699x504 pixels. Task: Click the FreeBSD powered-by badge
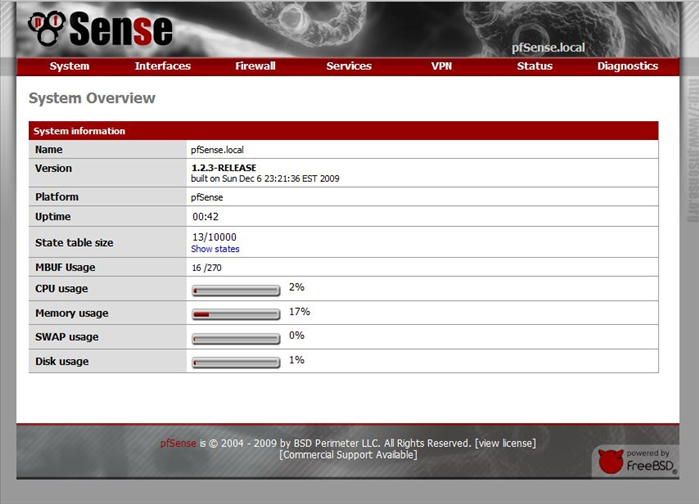click(637, 462)
